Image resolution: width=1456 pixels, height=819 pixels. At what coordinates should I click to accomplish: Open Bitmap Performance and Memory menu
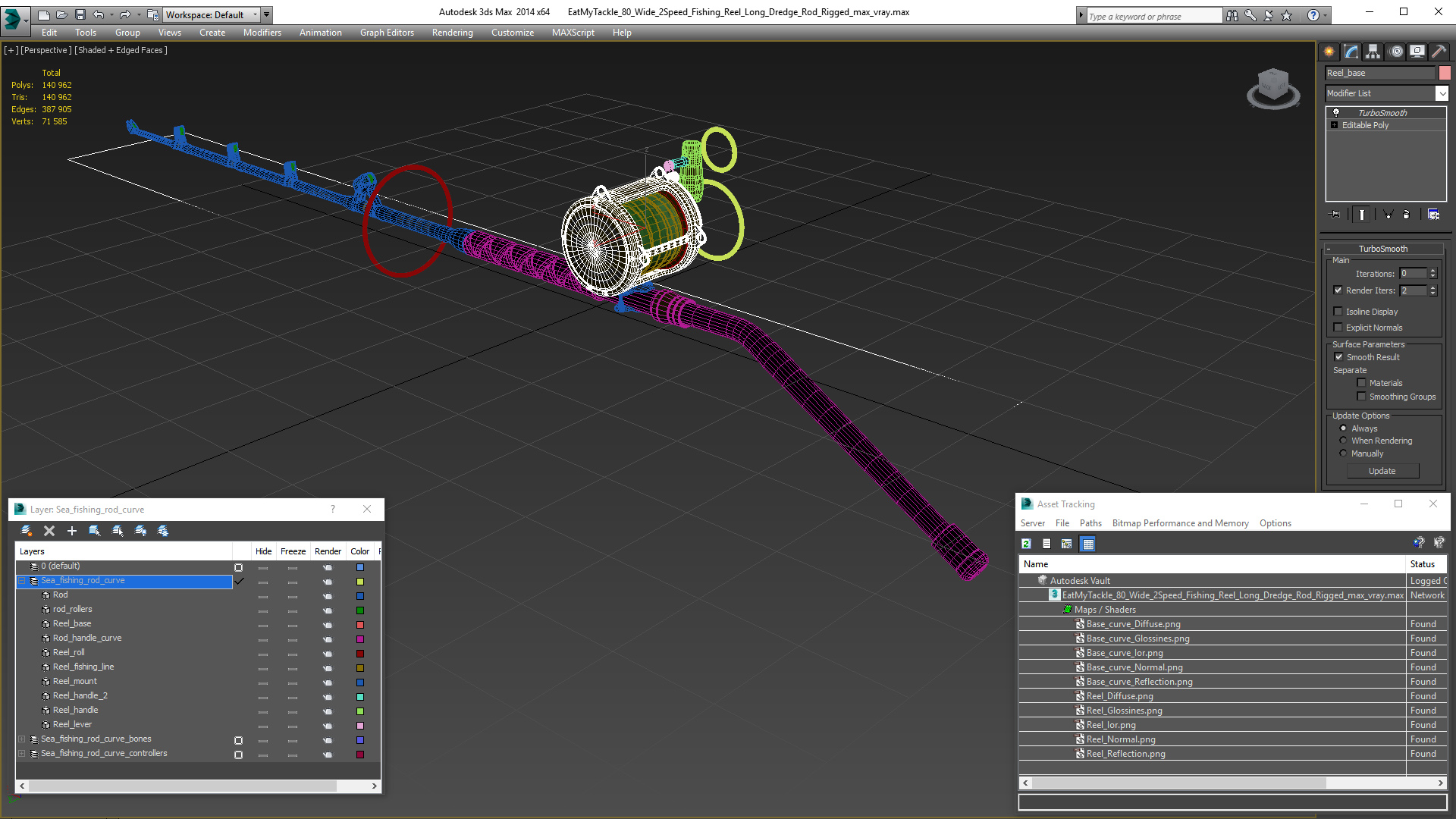click(1180, 523)
